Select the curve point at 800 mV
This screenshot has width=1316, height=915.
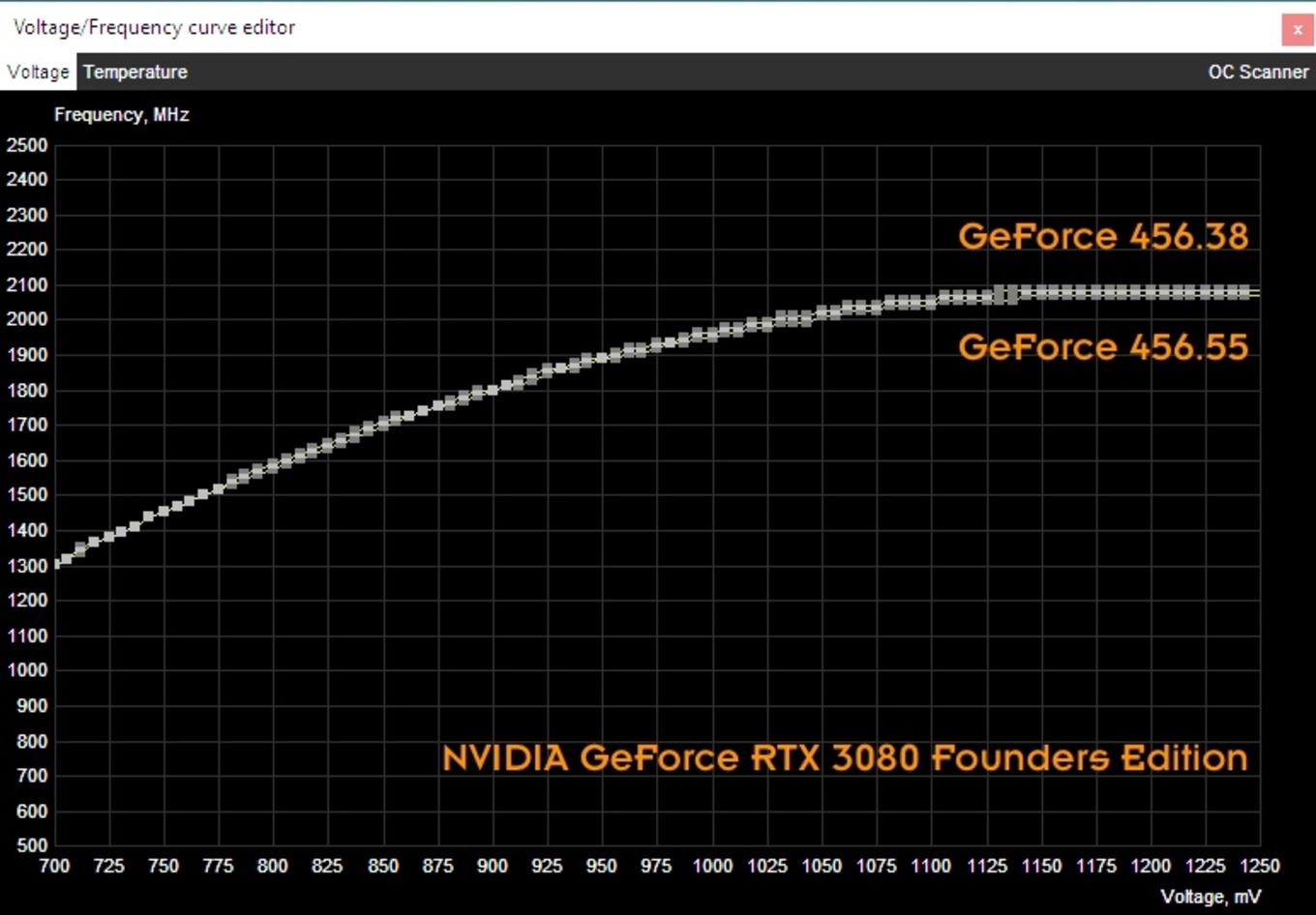click(x=273, y=466)
